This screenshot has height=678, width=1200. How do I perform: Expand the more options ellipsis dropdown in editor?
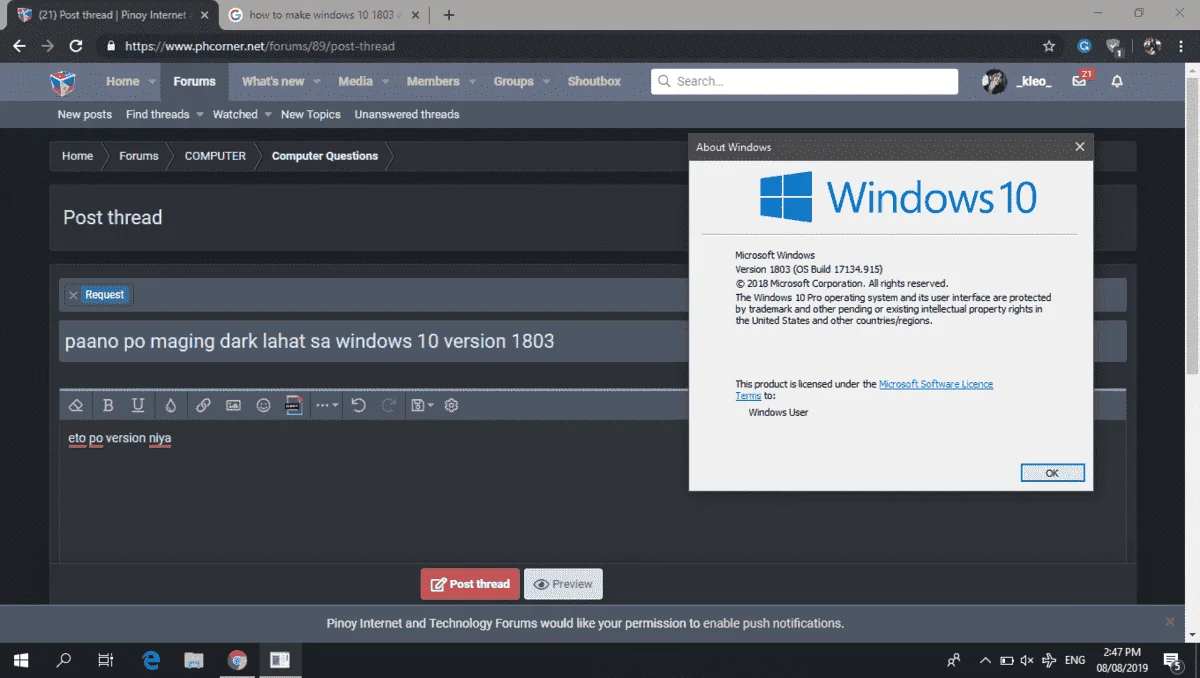tap(327, 405)
